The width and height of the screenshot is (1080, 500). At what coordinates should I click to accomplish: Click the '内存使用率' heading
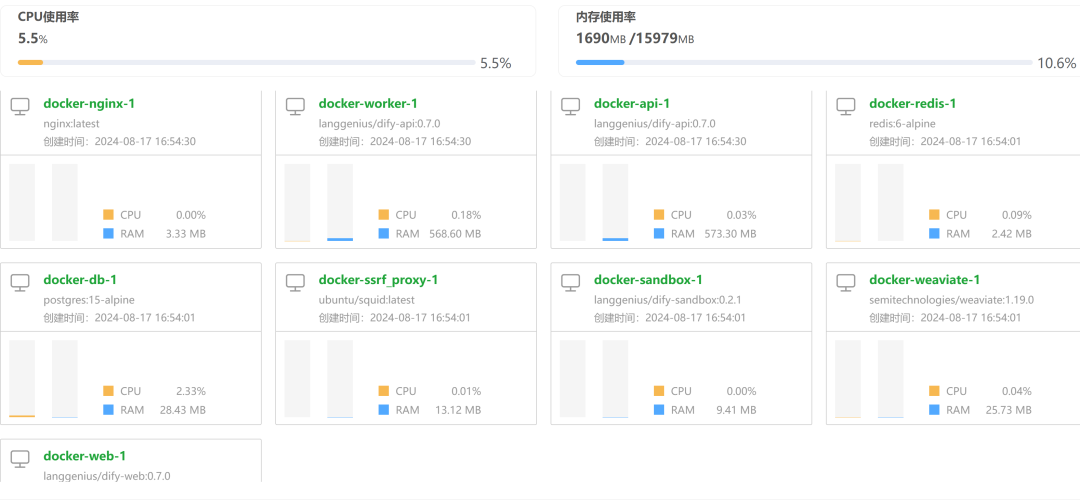point(607,17)
